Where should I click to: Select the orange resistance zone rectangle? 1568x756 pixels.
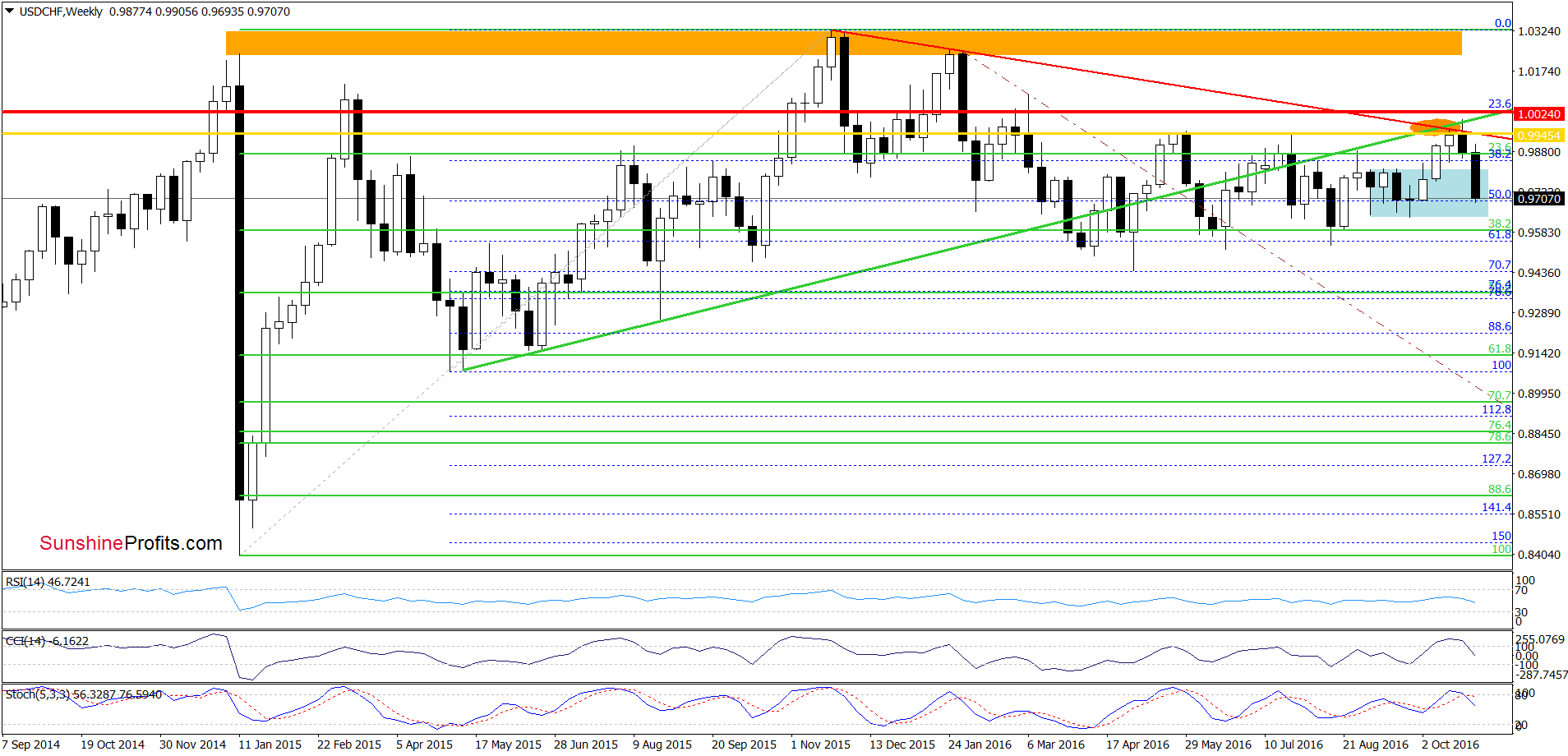click(x=844, y=43)
